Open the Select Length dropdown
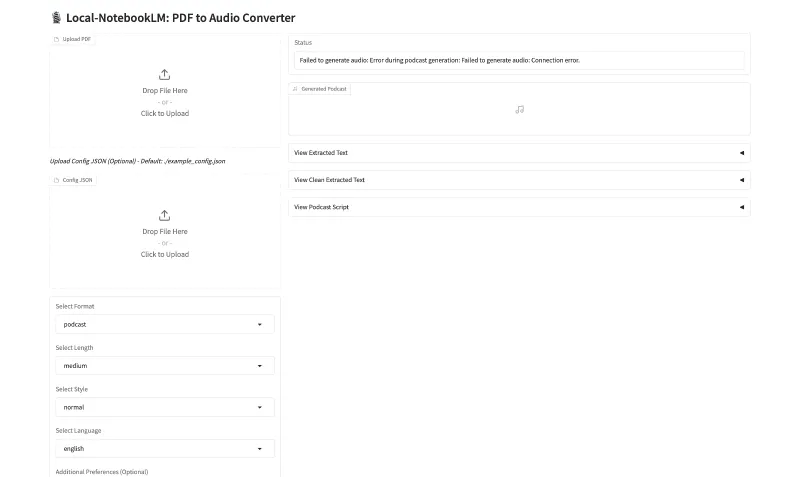The height and width of the screenshot is (477, 800). pyautogui.click(x=164, y=366)
